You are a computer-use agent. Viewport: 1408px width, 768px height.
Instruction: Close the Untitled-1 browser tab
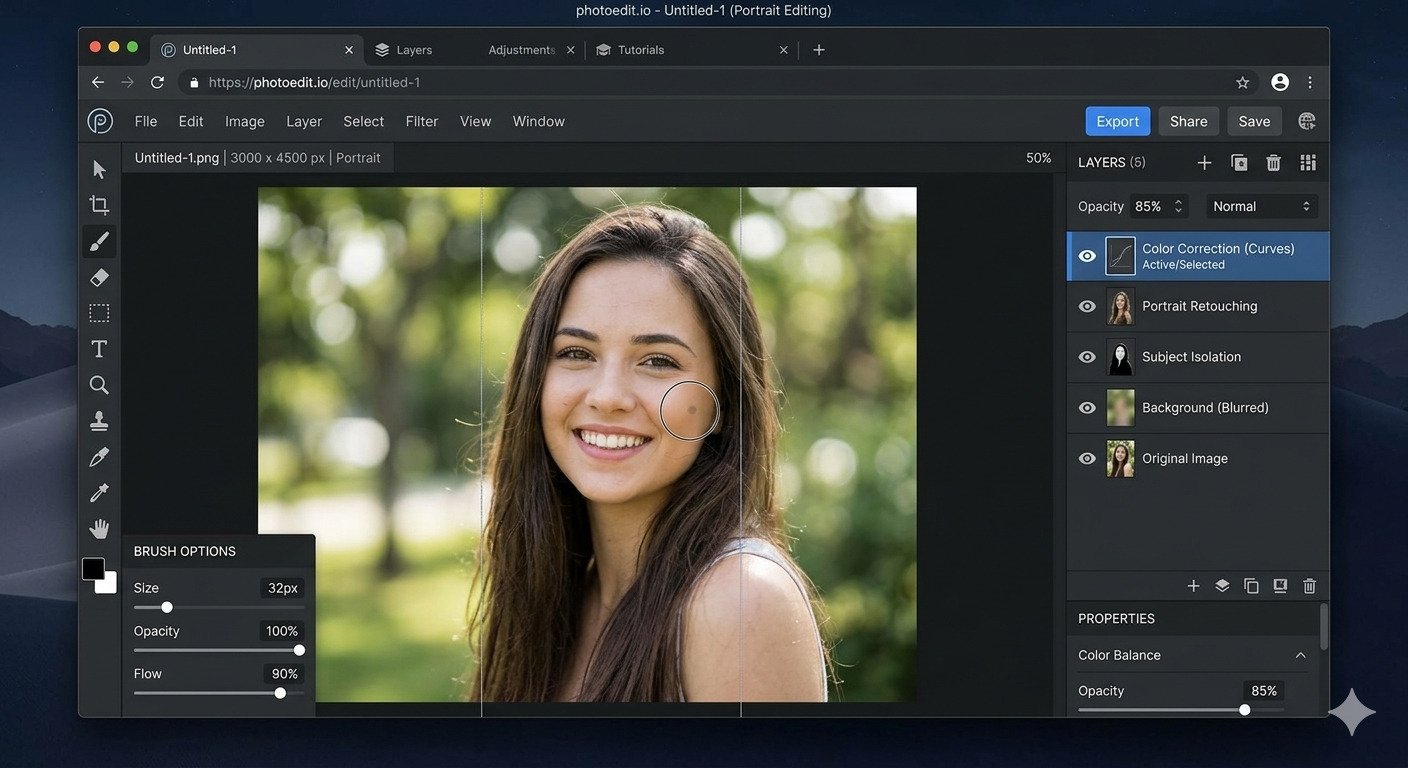[x=349, y=50]
